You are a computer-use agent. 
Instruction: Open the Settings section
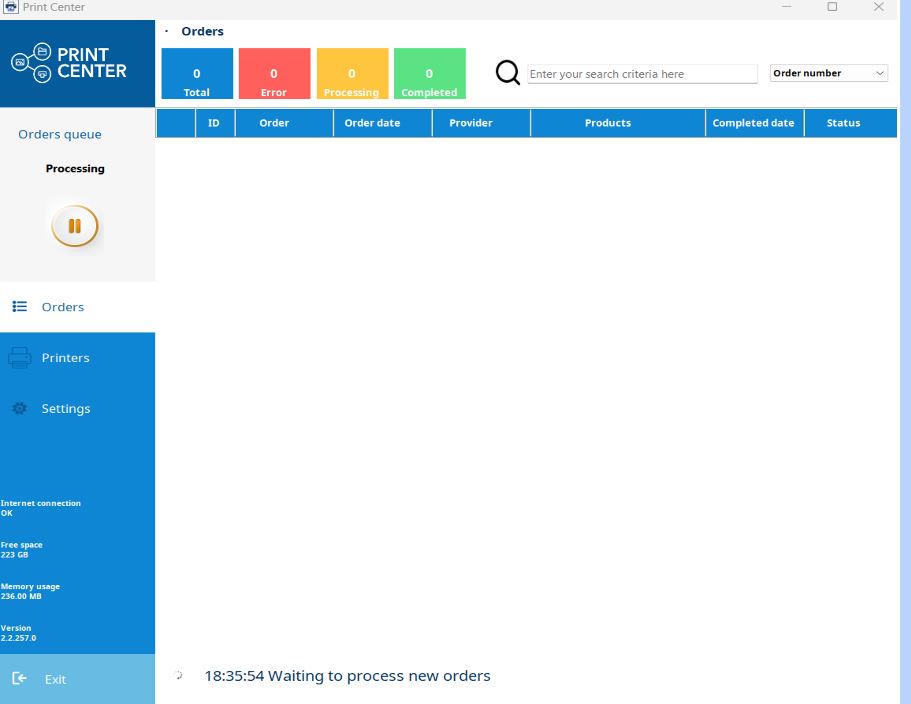click(66, 409)
